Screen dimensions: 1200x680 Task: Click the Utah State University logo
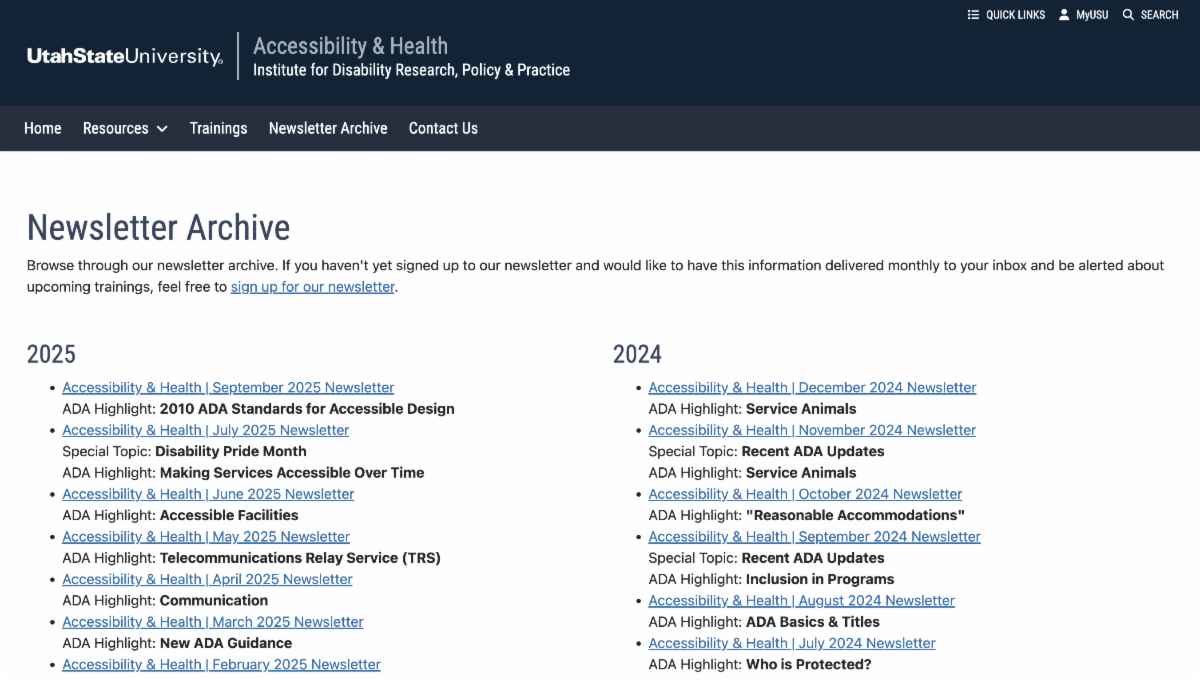click(125, 56)
